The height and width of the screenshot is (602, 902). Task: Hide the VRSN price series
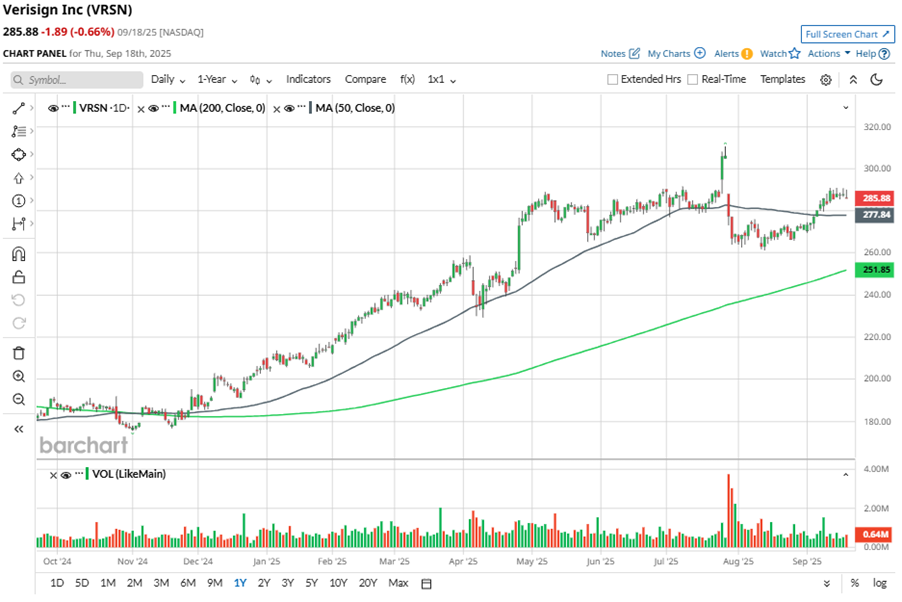[x=53, y=108]
